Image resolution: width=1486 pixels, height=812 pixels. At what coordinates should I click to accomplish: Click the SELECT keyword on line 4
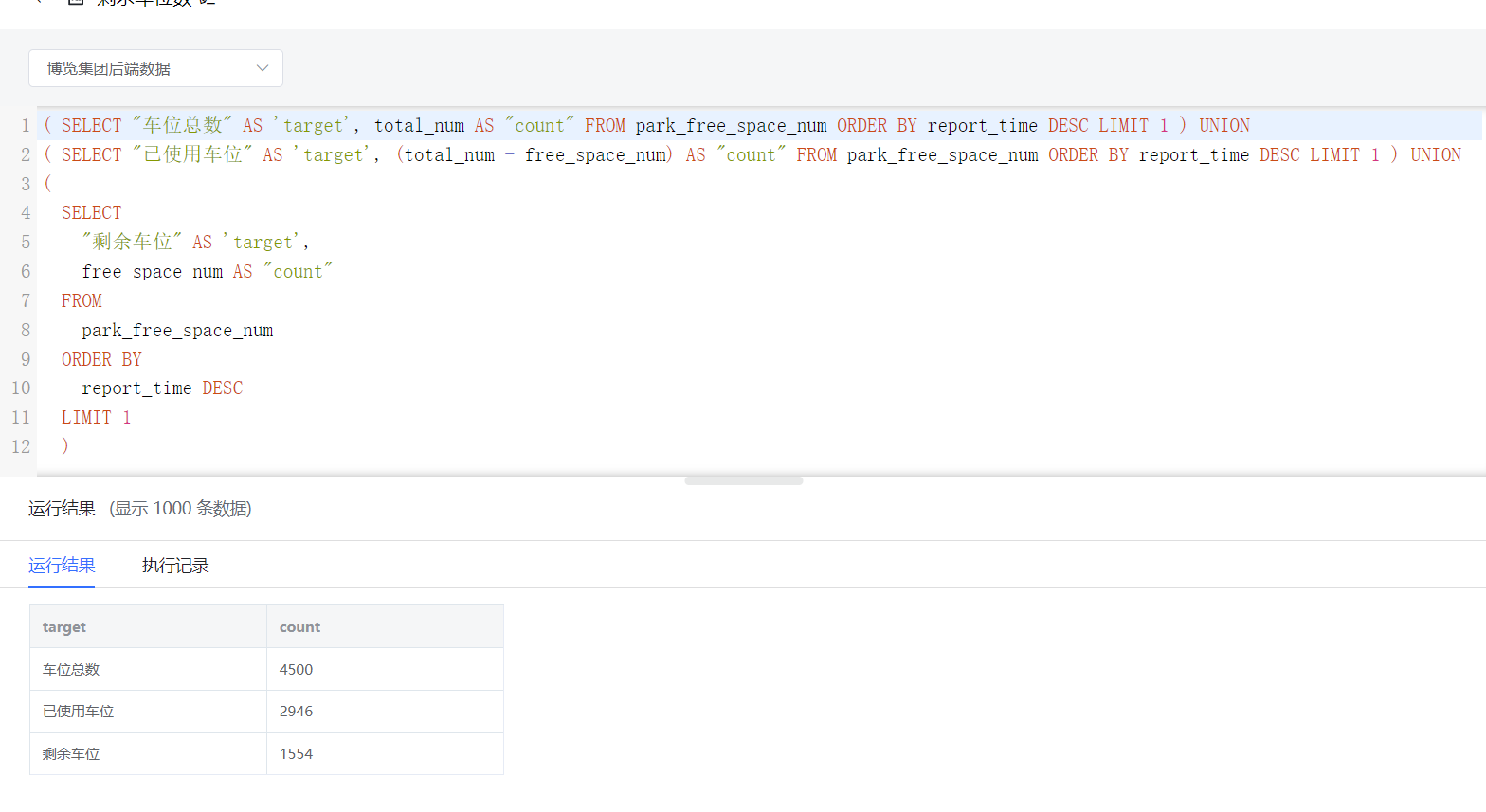[x=92, y=213]
